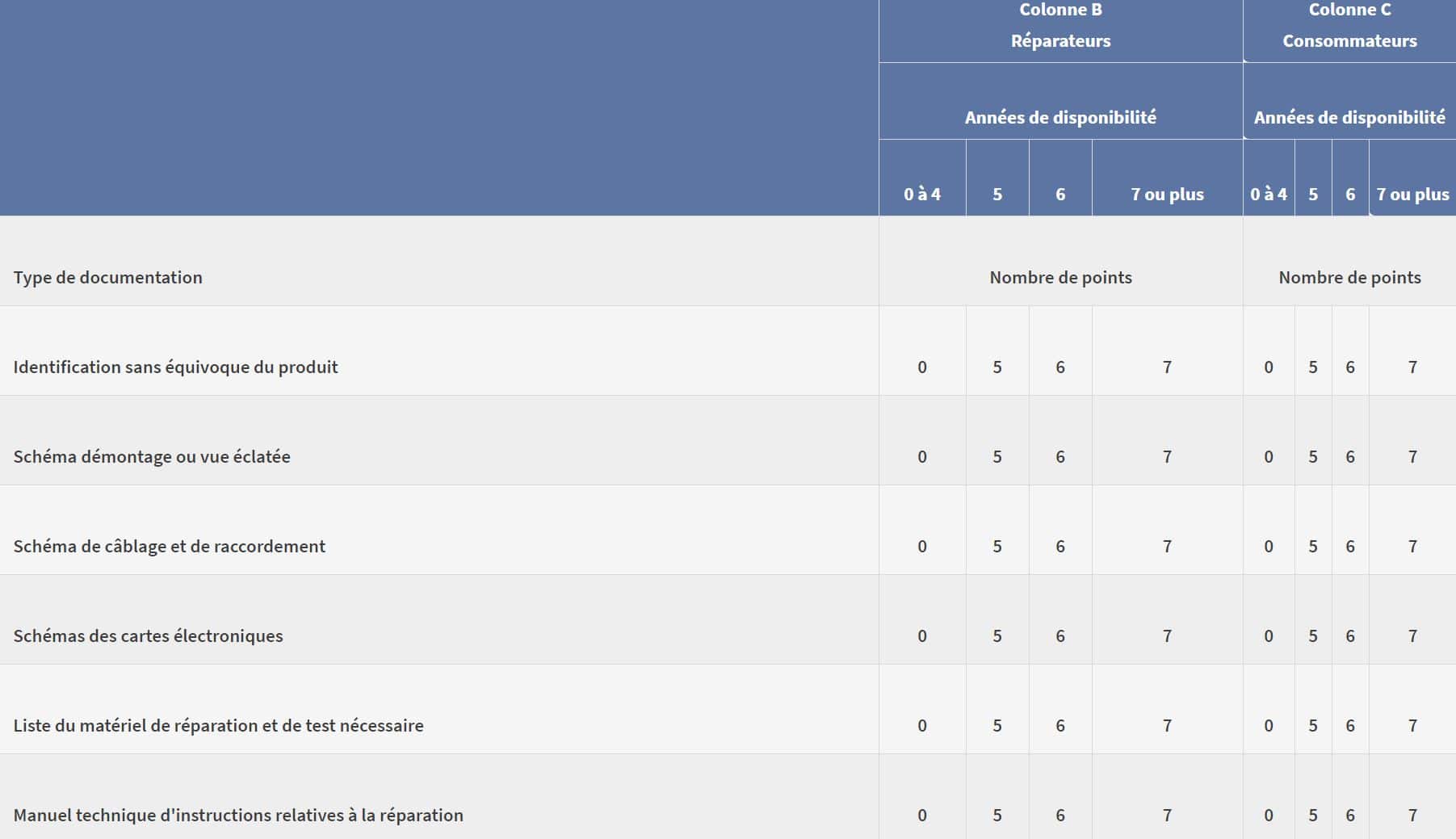Select 'Identification sans équivoque du produit' row label
The image size is (1456, 839).
point(176,367)
